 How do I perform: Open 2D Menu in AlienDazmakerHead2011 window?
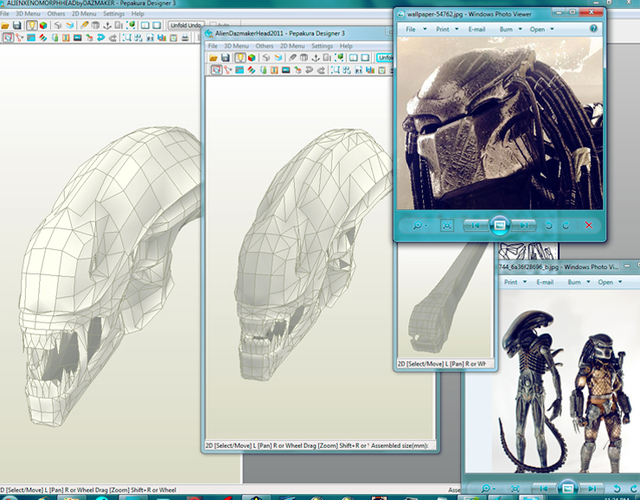point(292,46)
